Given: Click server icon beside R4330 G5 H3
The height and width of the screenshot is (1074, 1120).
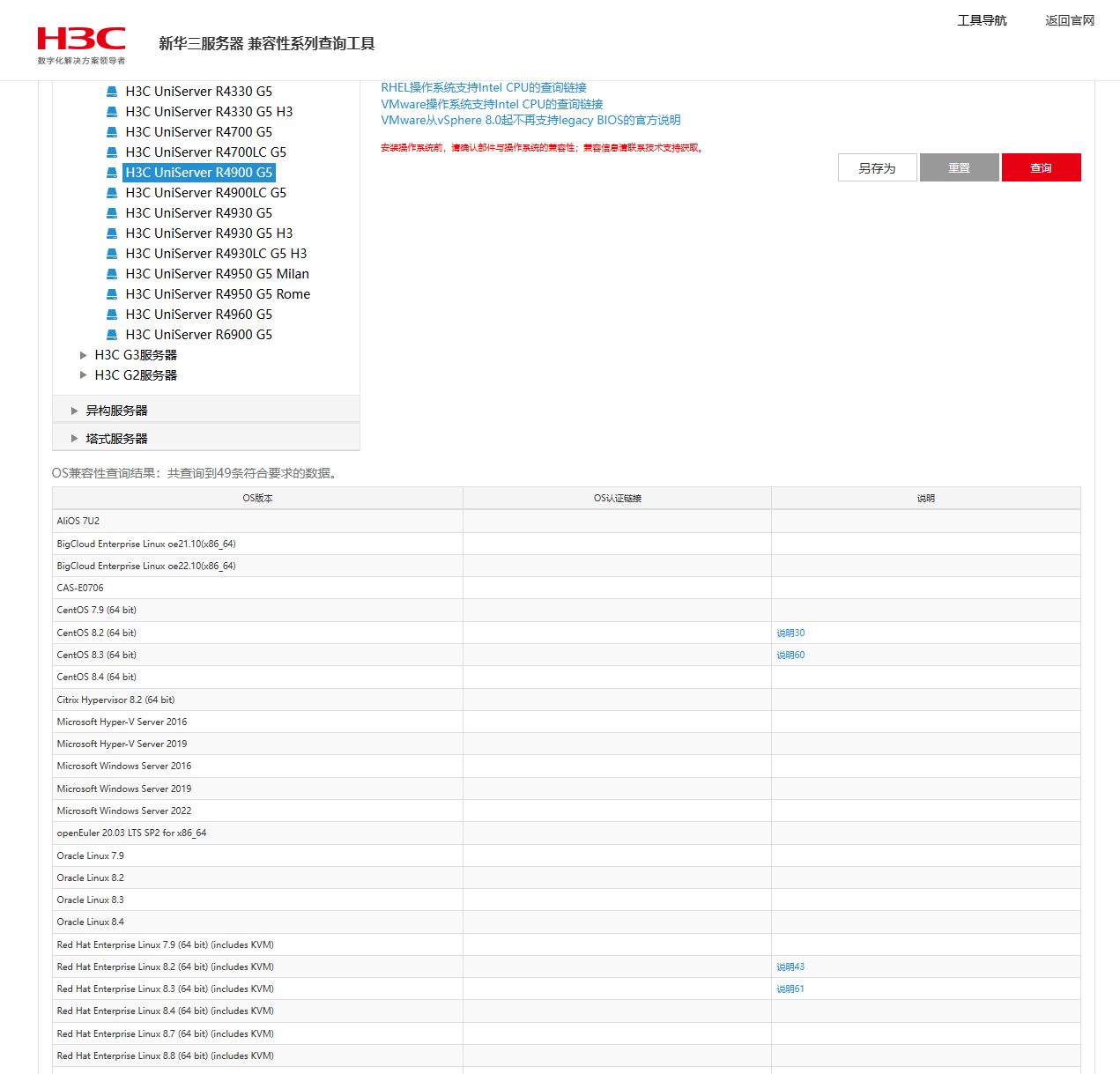Looking at the screenshot, I should click(x=112, y=112).
